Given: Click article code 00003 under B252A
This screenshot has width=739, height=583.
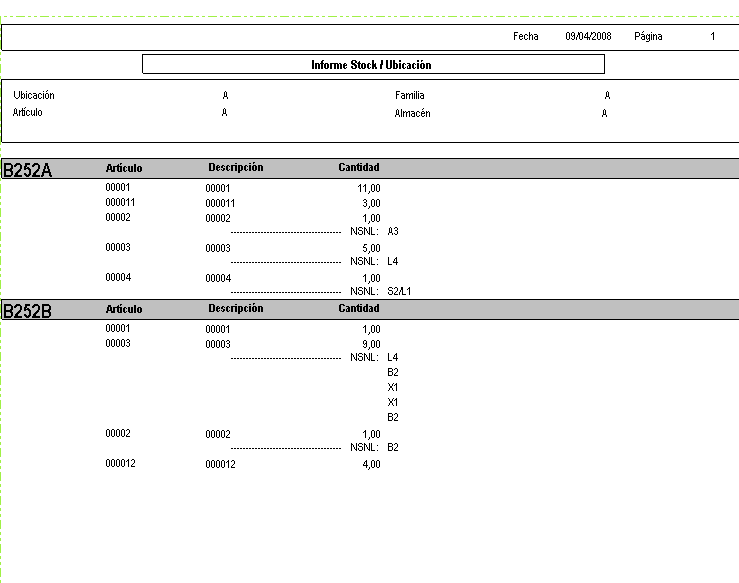Looking at the screenshot, I should tap(118, 247).
